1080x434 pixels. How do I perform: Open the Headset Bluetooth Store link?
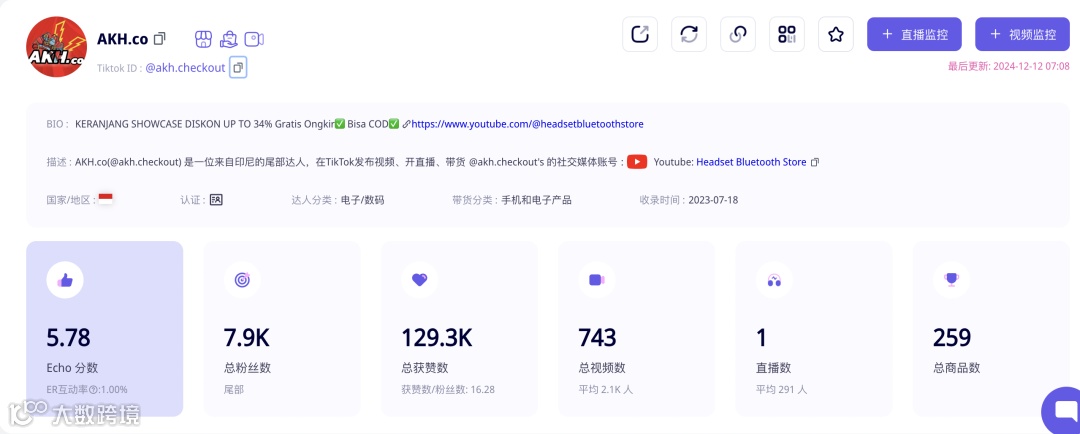pyautogui.click(x=751, y=162)
